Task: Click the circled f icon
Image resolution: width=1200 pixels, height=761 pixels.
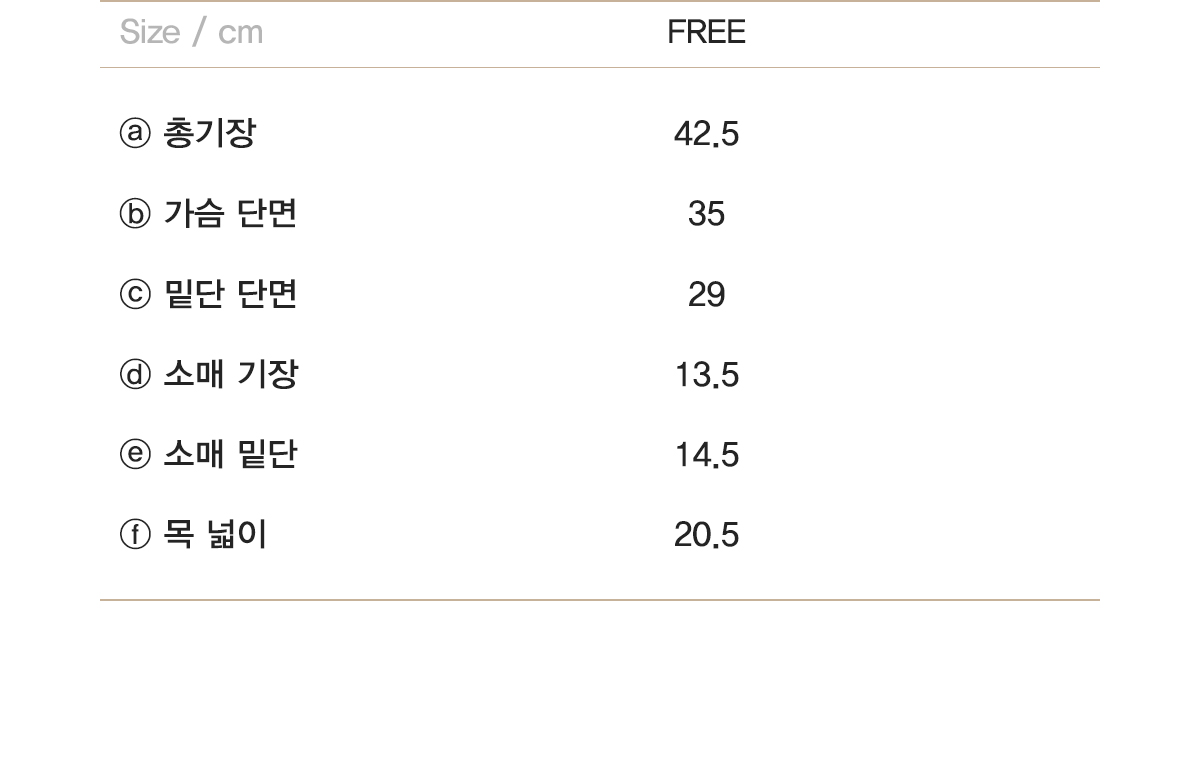Action: click(135, 534)
